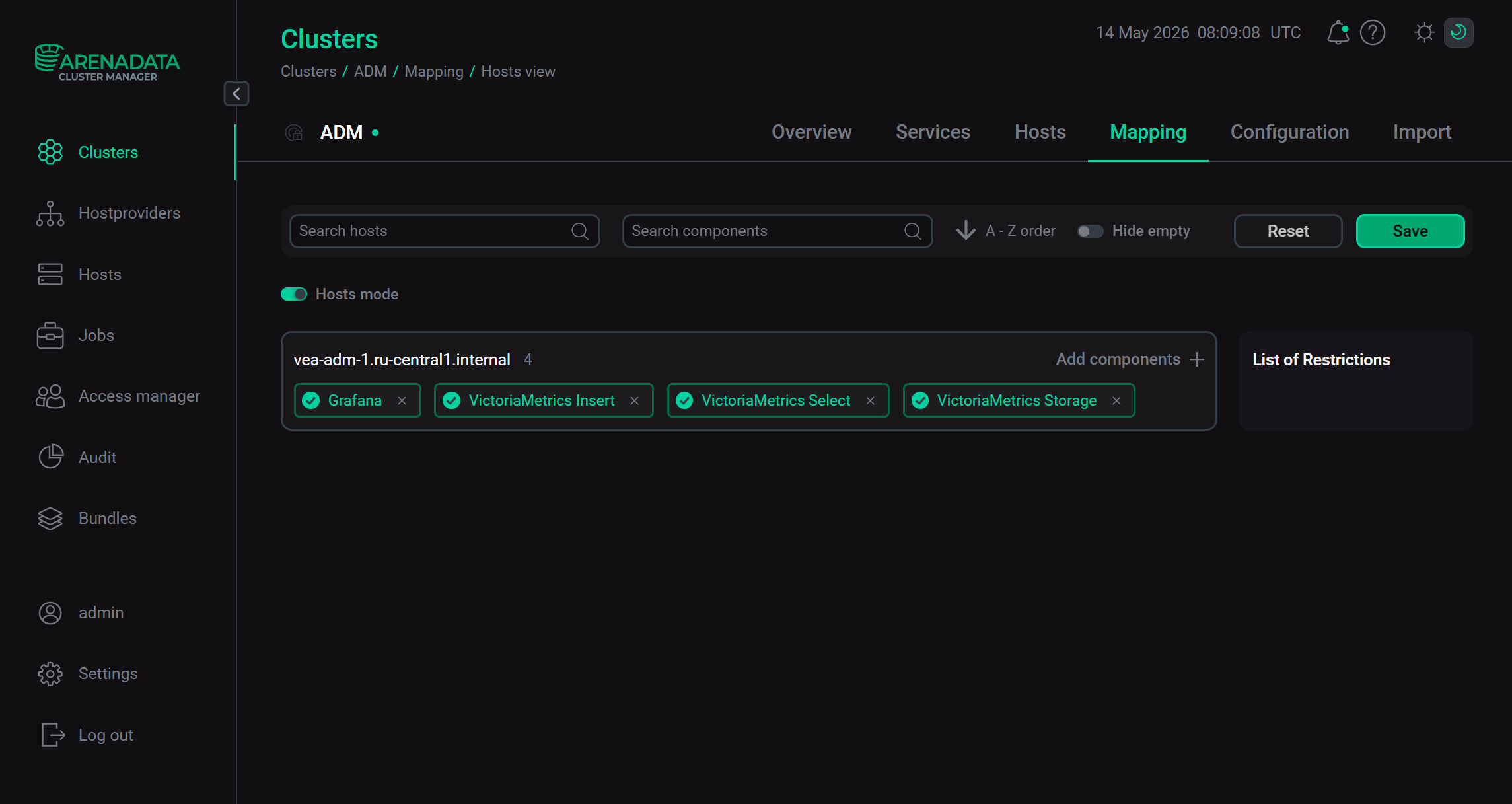Click the ADM cluster name
This screenshot has height=804, width=1512.
click(x=342, y=133)
